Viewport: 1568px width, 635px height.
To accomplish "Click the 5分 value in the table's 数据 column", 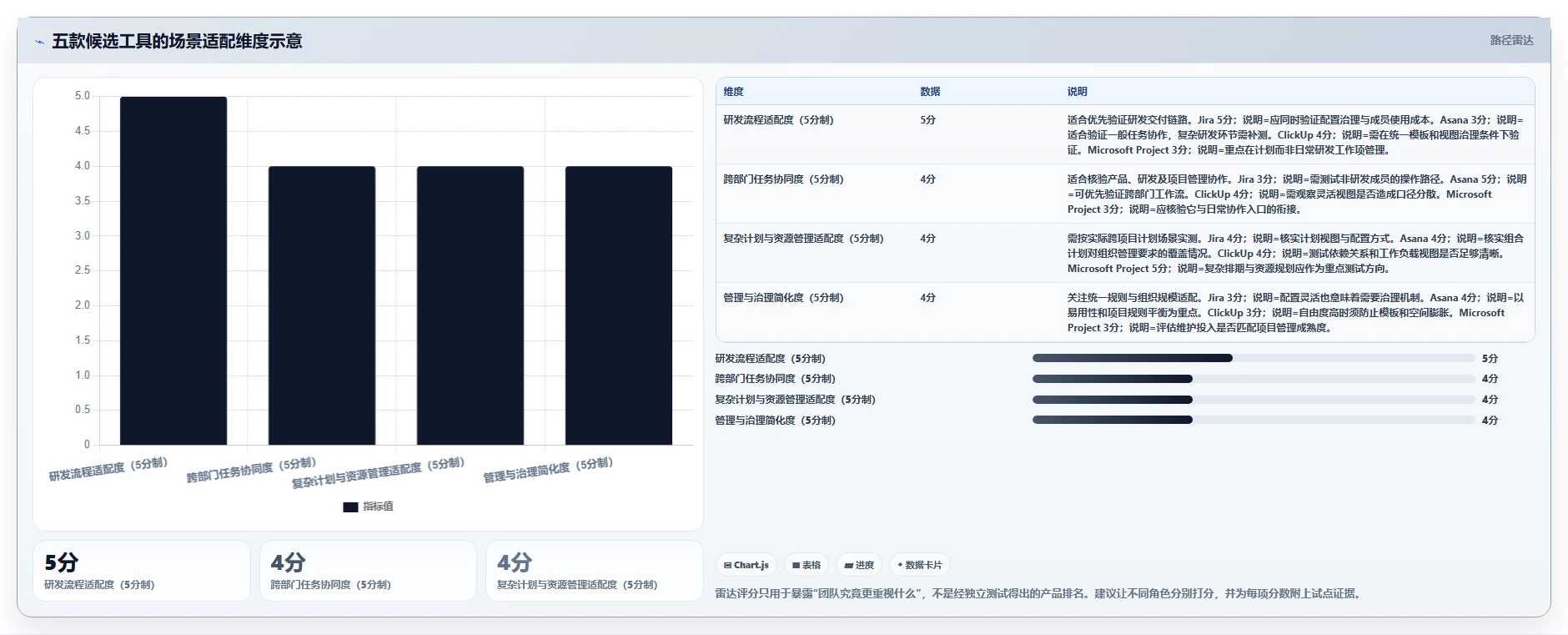I will click(x=927, y=120).
